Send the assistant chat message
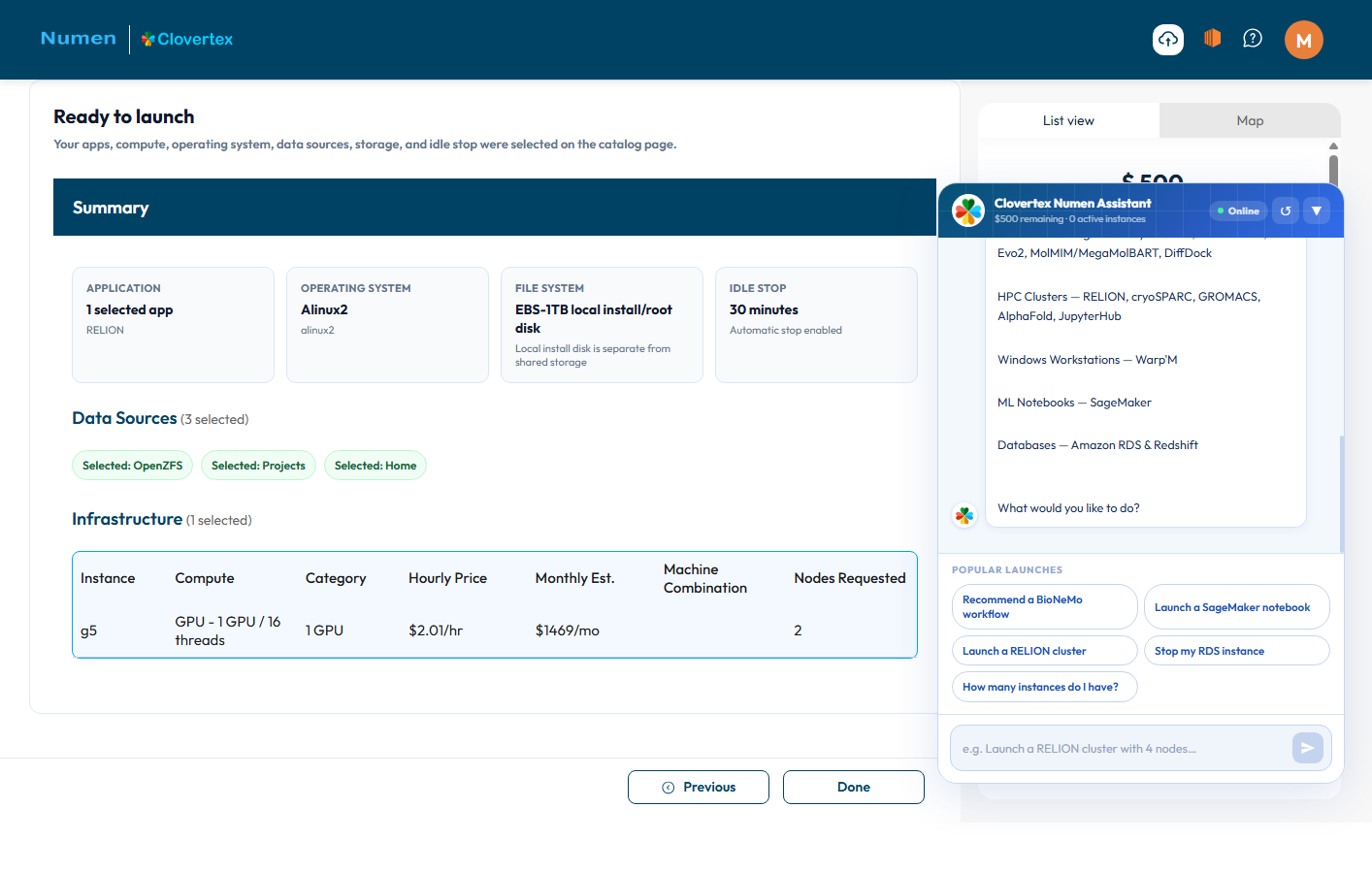Image resolution: width=1372 pixels, height=873 pixels. (1307, 748)
